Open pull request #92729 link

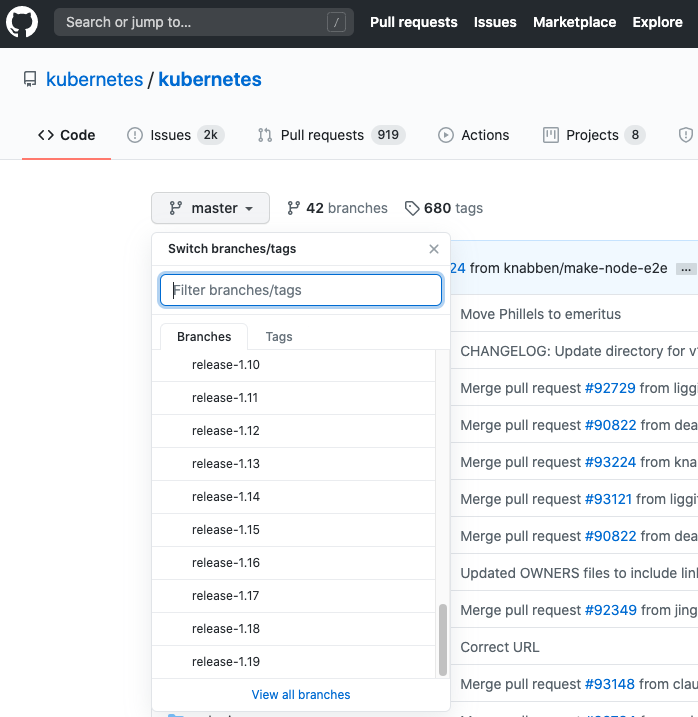pyautogui.click(x=610, y=388)
